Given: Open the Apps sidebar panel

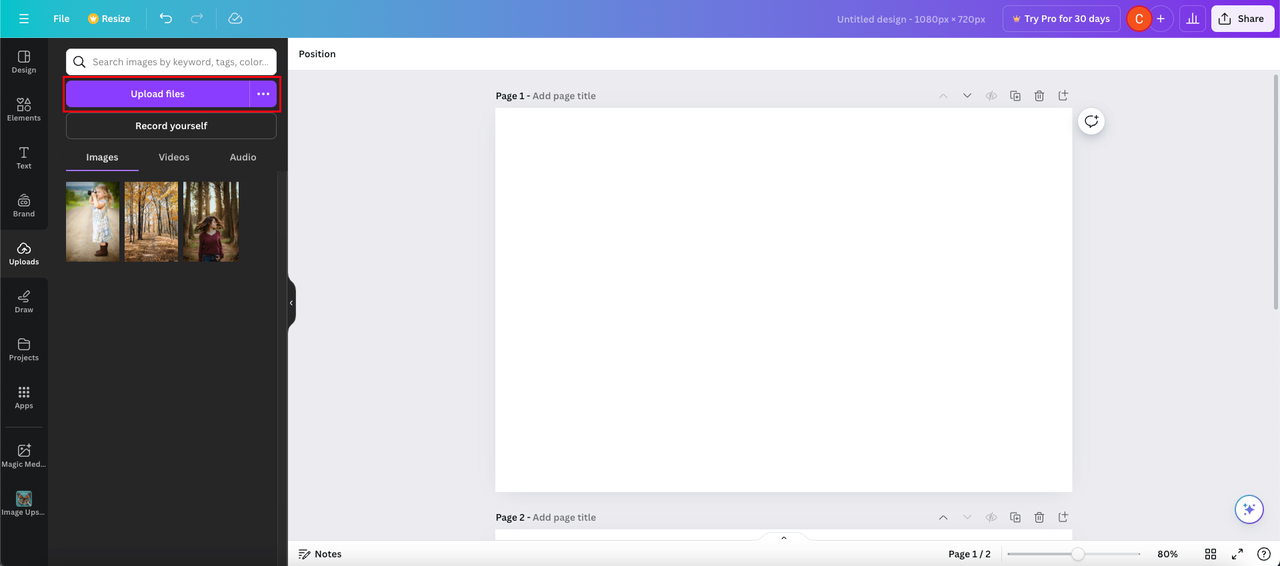Looking at the screenshot, I should 24,398.
